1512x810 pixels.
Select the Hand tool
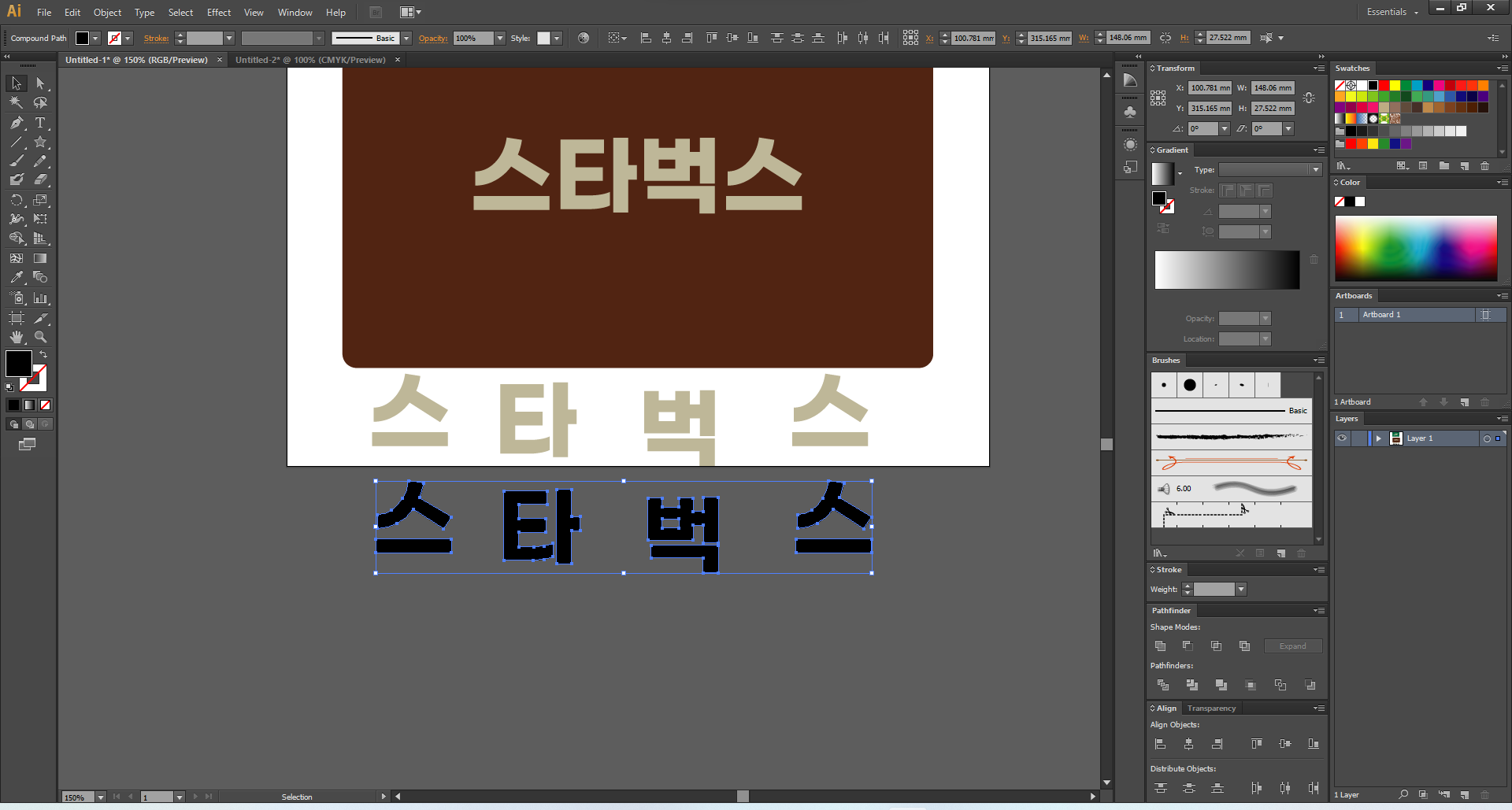tap(17, 337)
